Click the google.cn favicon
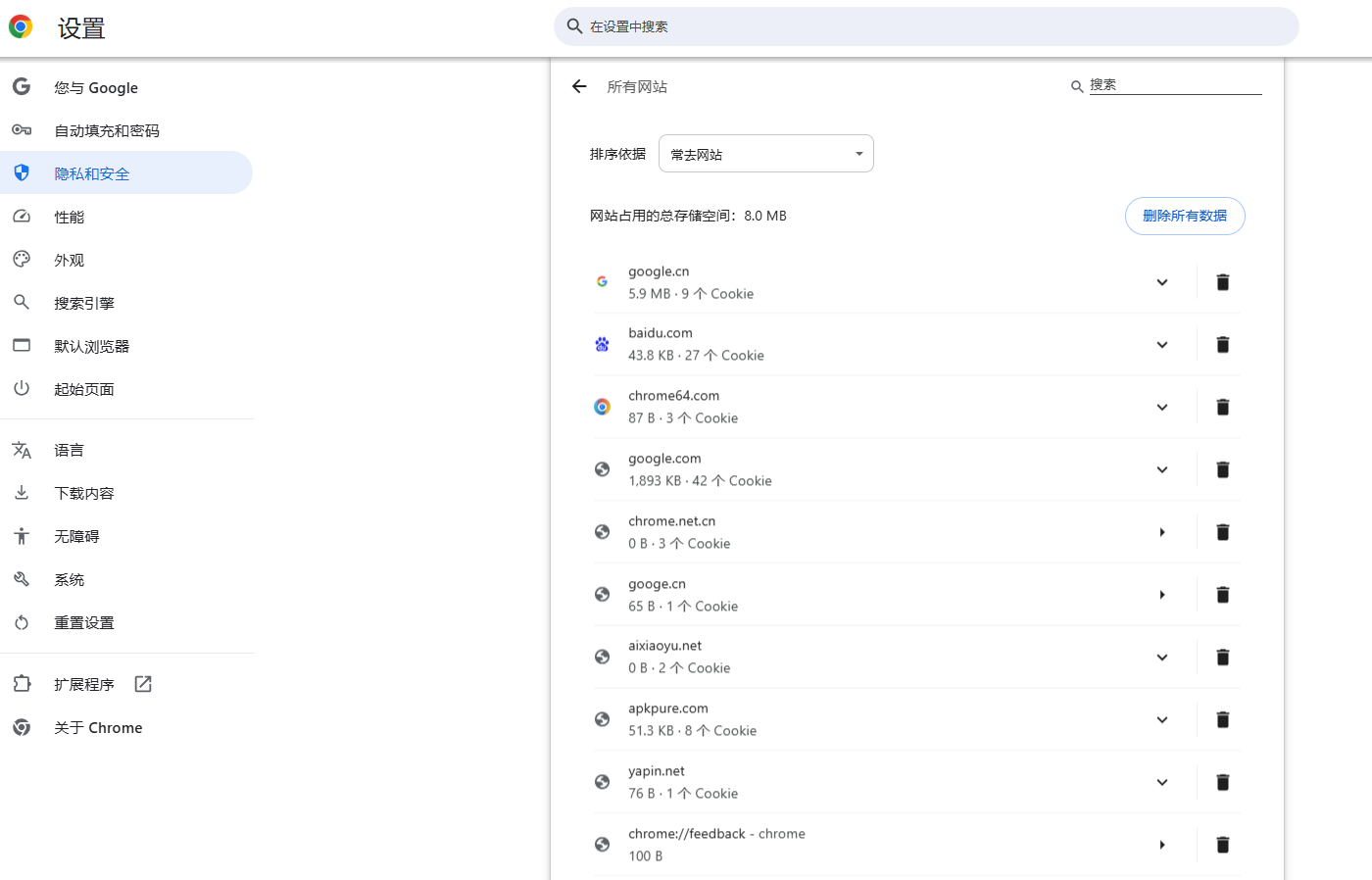The width and height of the screenshot is (1372, 880). (x=602, y=281)
